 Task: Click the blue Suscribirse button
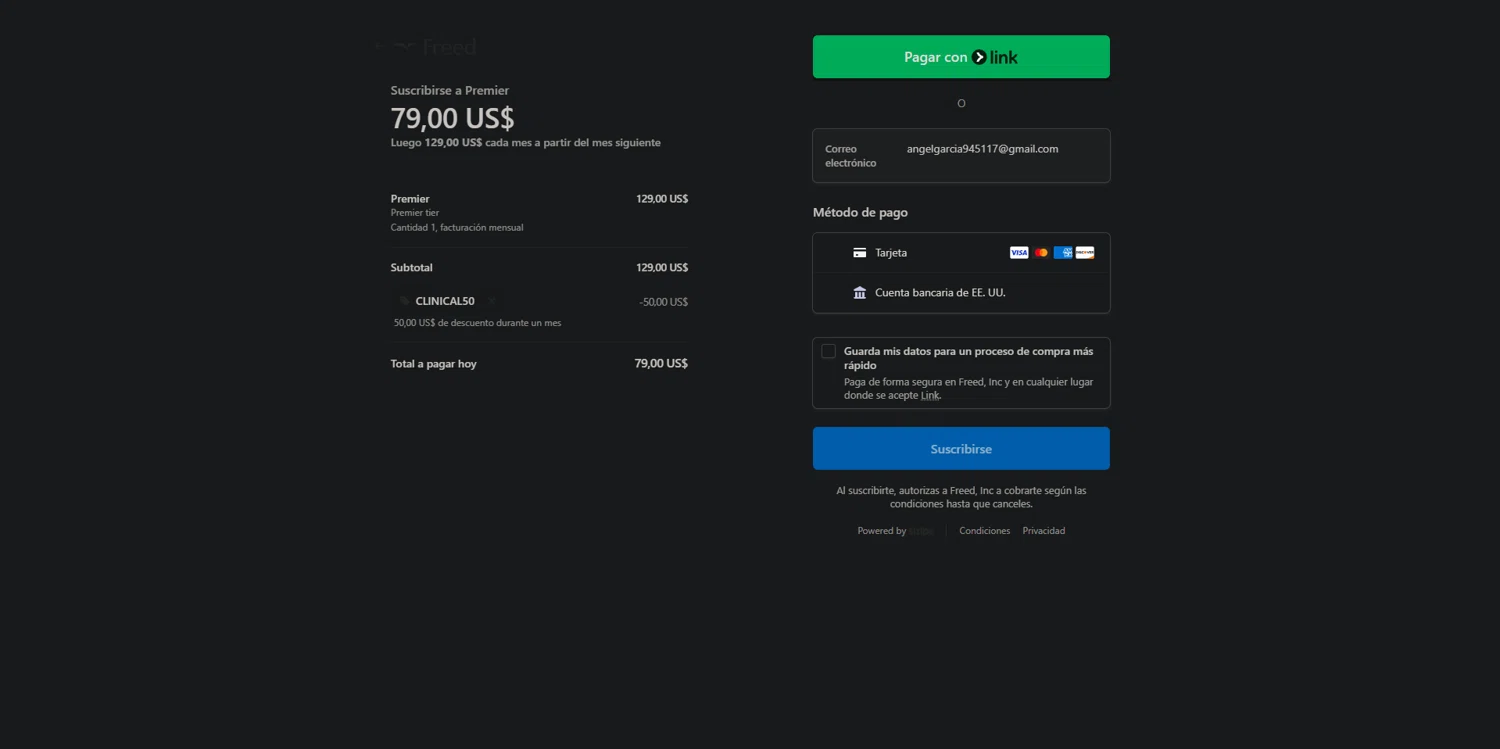pos(961,449)
